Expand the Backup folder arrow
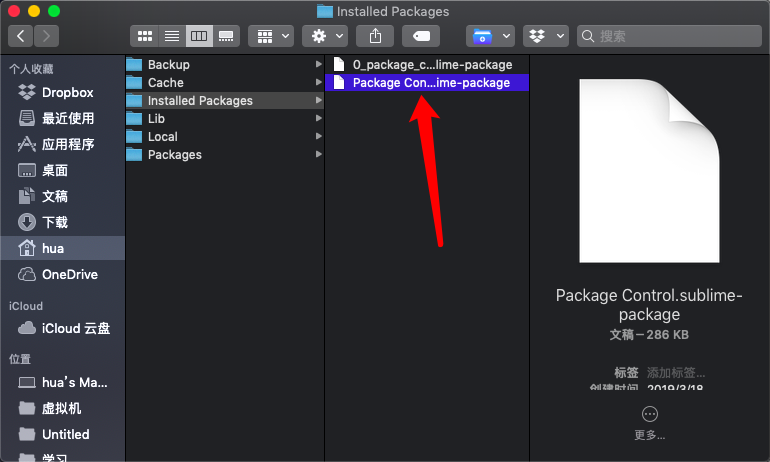The width and height of the screenshot is (770, 462). pyautogui.click(x=318, y=64)
